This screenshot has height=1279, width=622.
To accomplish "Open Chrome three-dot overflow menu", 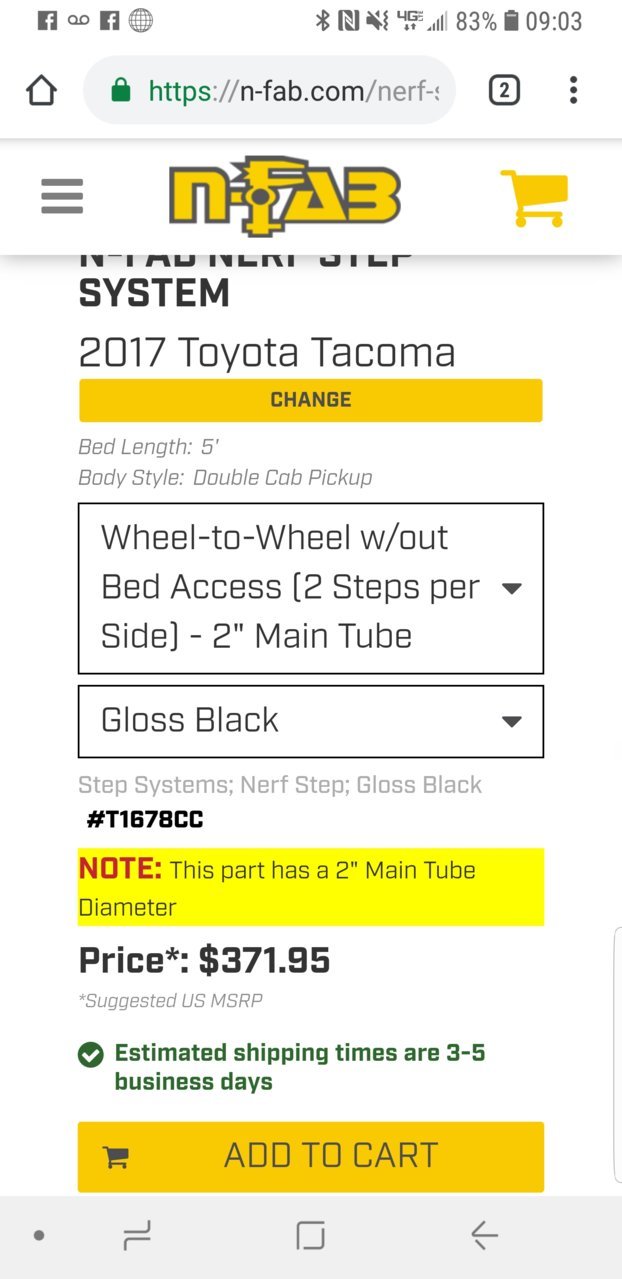I will (573, 91).
